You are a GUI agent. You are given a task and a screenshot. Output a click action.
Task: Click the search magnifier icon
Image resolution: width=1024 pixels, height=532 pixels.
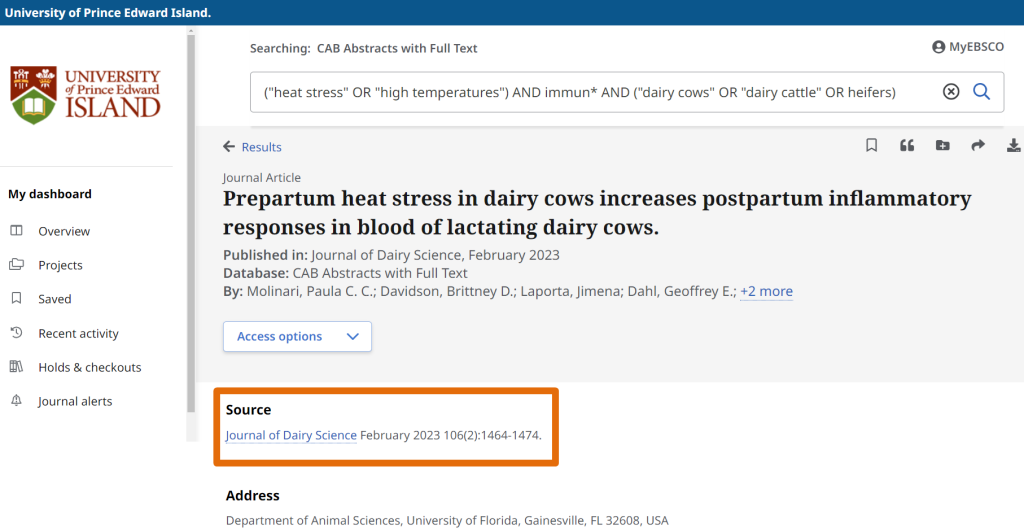[x=981, y=92]
